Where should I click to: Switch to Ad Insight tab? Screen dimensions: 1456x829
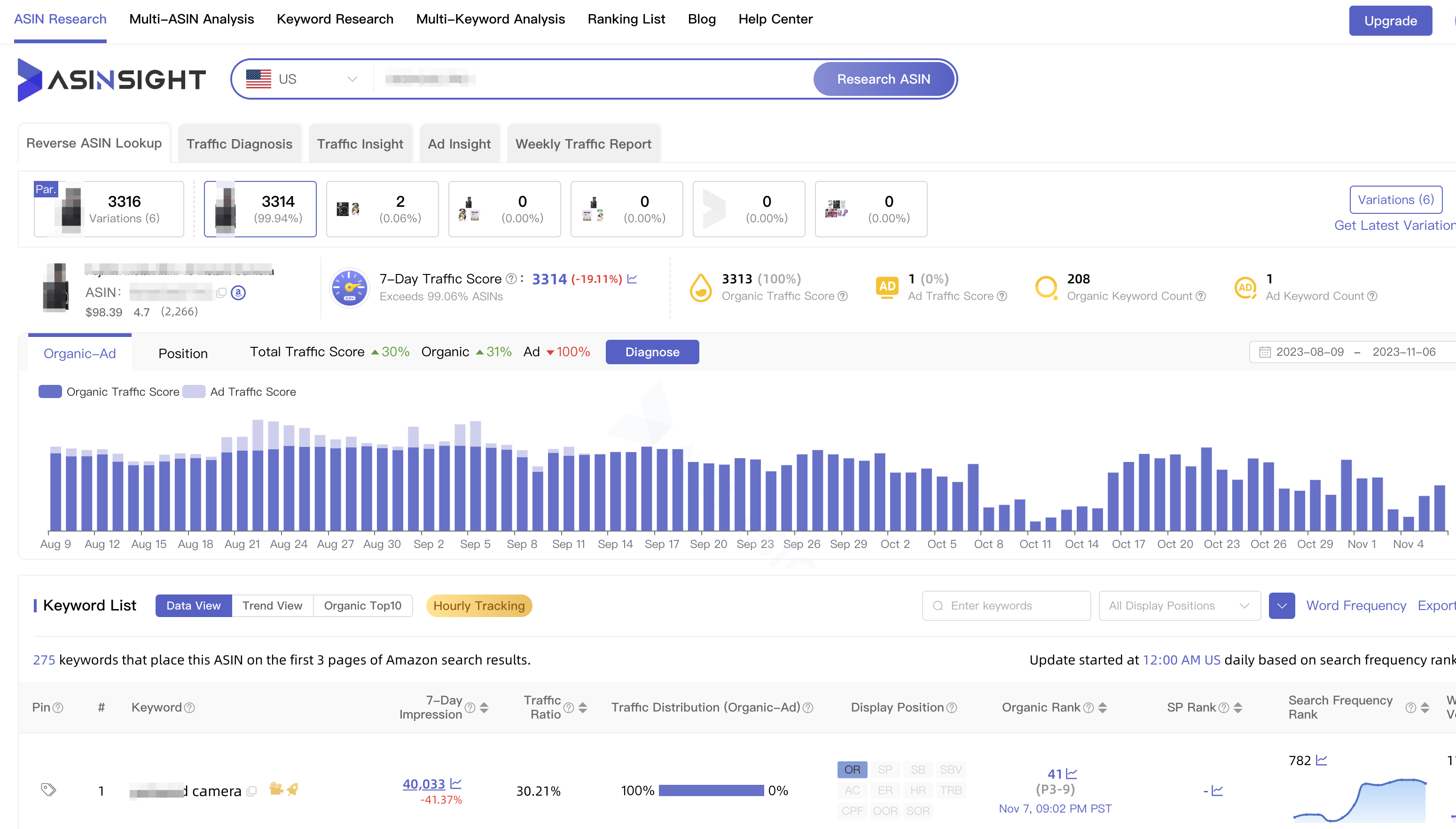[x=459, y=144]
